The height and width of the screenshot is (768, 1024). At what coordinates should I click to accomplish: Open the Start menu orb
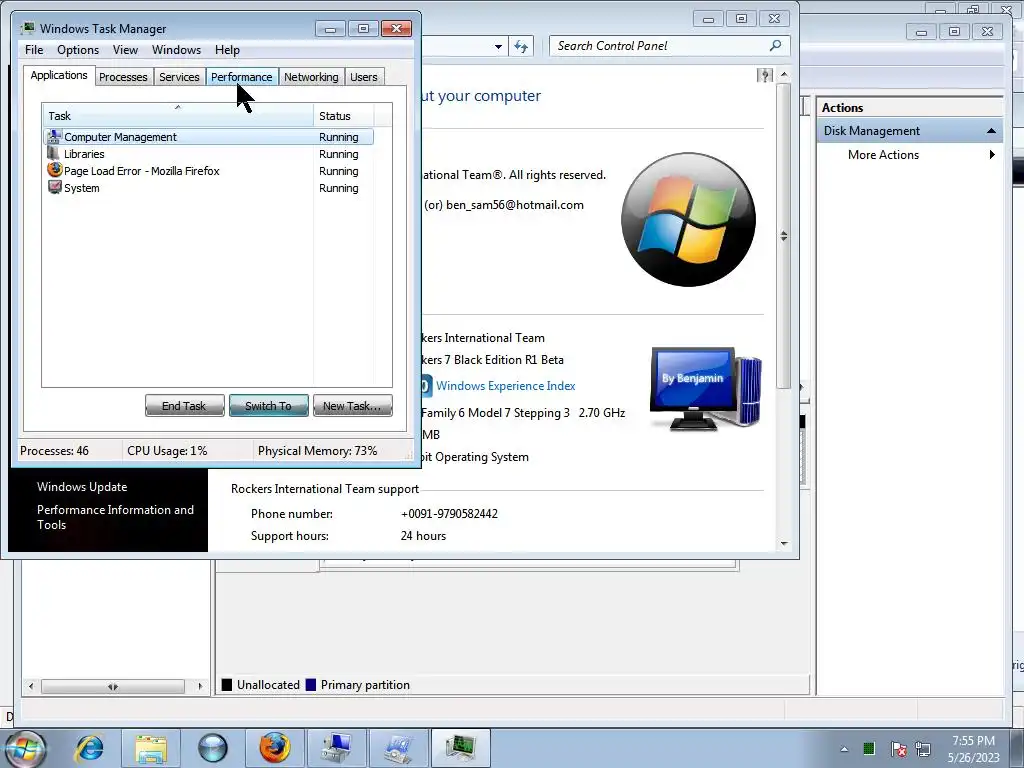coord(24,748)
